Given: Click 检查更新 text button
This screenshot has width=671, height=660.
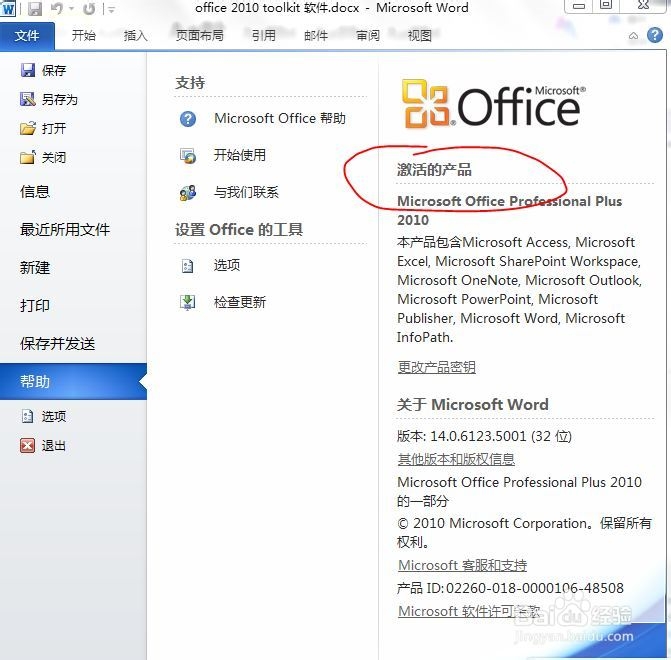Looking at the screenshot, I should point(240,302).
